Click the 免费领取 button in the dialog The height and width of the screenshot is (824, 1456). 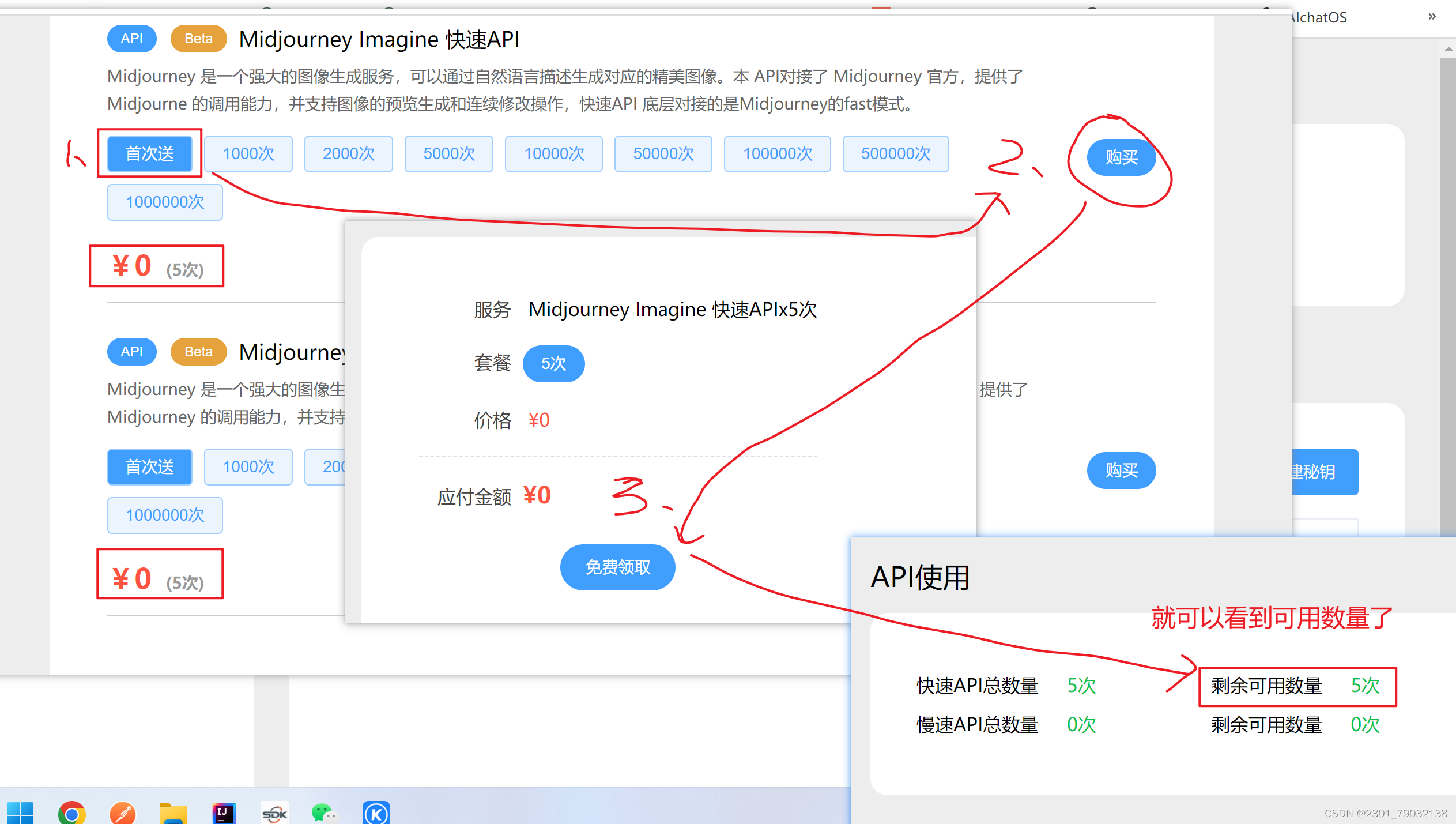point(617,567)
